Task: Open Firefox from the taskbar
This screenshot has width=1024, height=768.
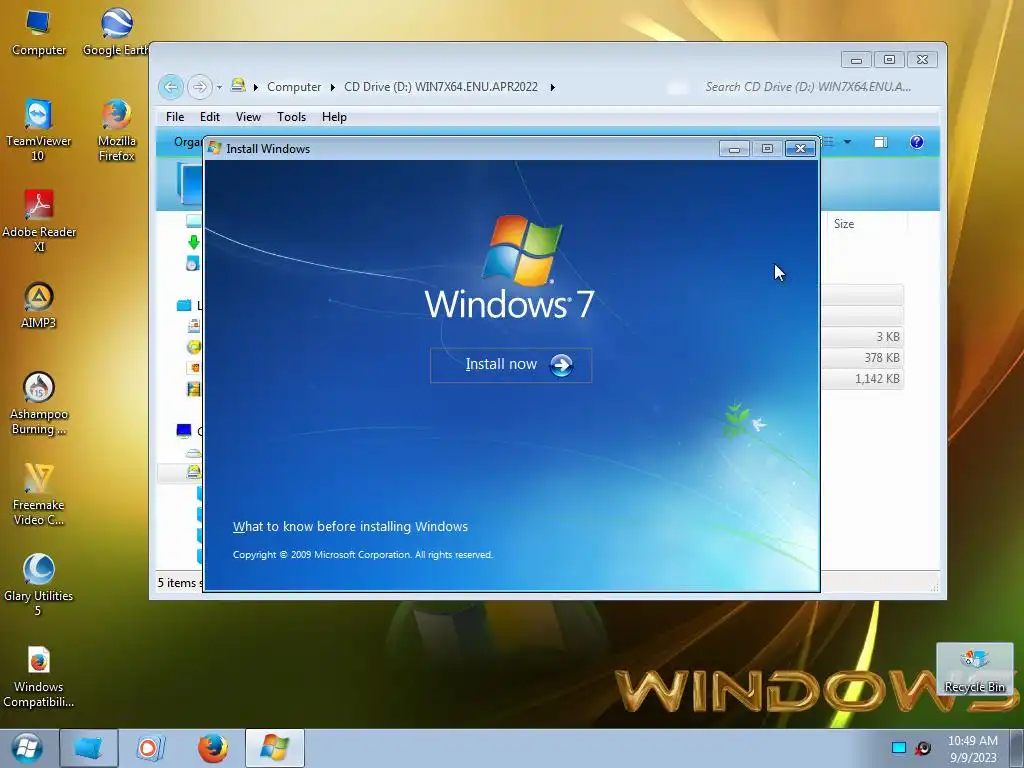Action: coord(213,748)
